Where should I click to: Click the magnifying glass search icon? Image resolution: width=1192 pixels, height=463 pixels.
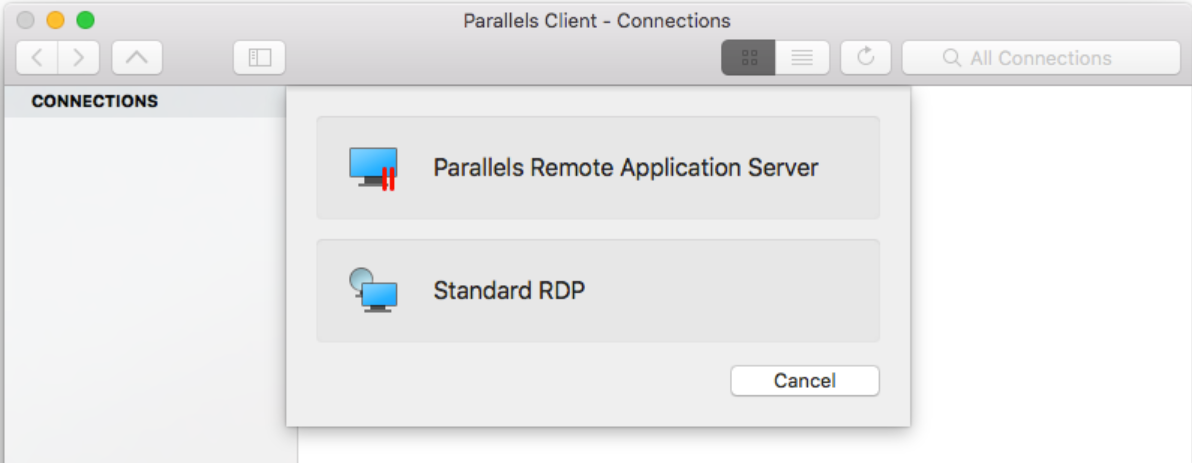click(952, 58)
